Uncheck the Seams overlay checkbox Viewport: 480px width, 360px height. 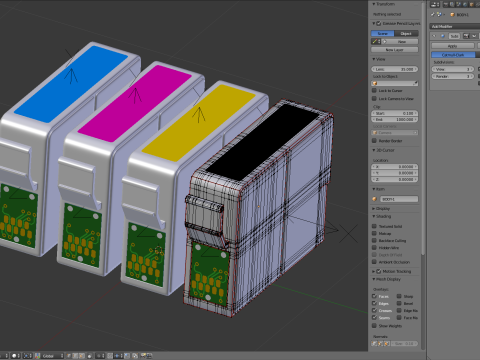374,317
